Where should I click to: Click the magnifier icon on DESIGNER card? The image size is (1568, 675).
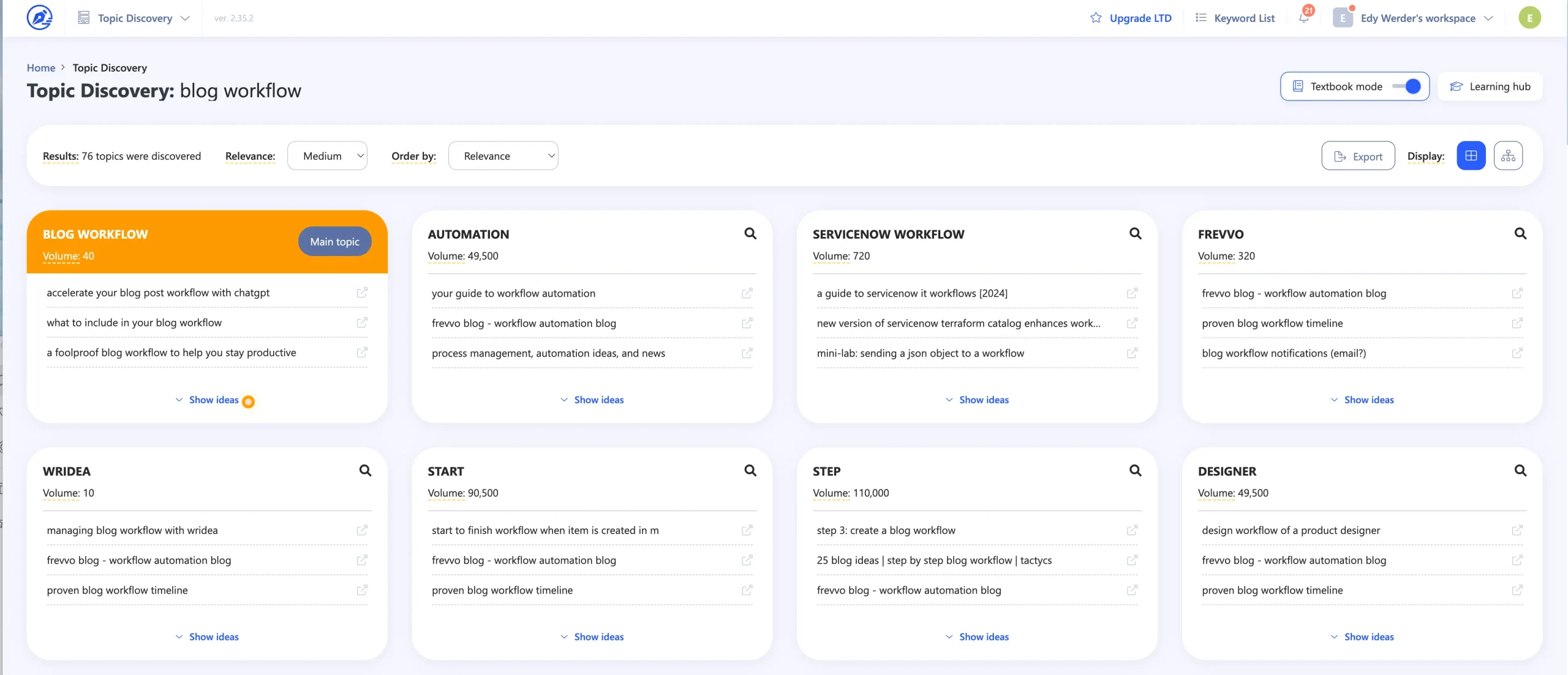pyautogui.click(x=1521, y=470)
